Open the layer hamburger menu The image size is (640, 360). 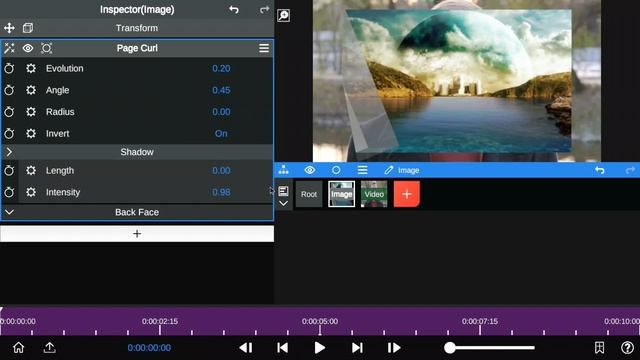click(x=362, y=170)
